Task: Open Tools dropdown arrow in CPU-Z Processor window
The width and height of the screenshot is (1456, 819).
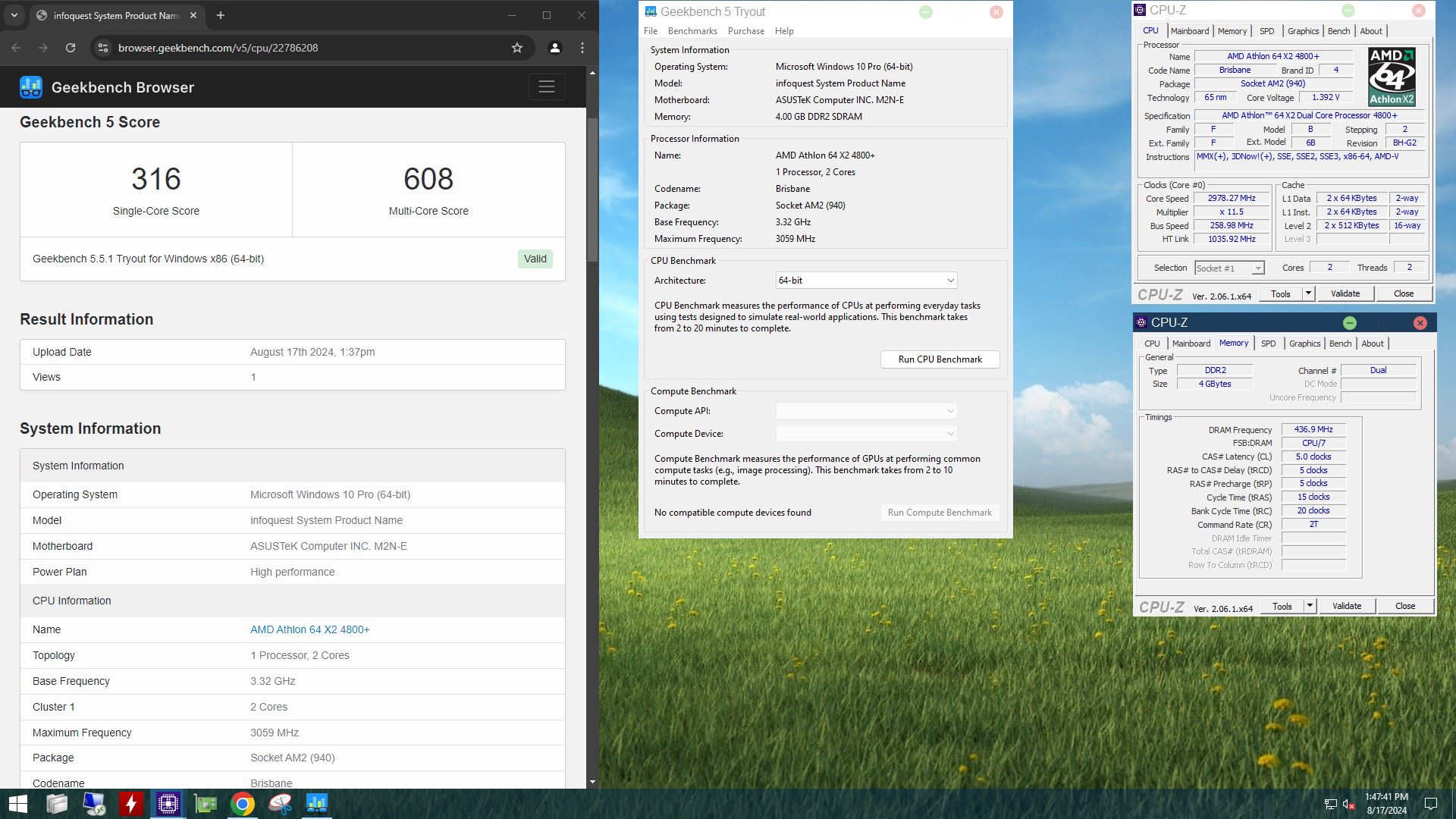Action: 1308,293
